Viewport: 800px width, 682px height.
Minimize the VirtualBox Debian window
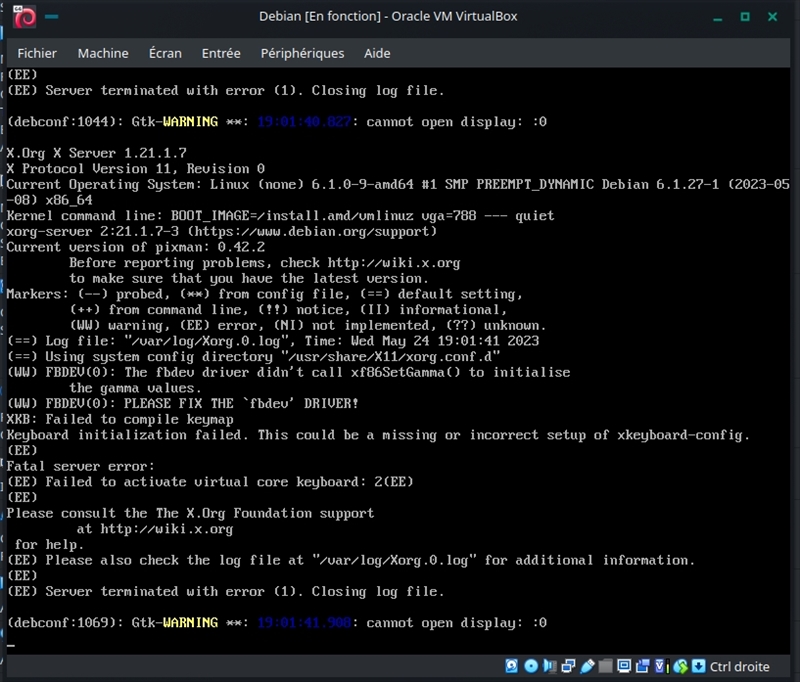pyautogui.click(x=717, y=17)
